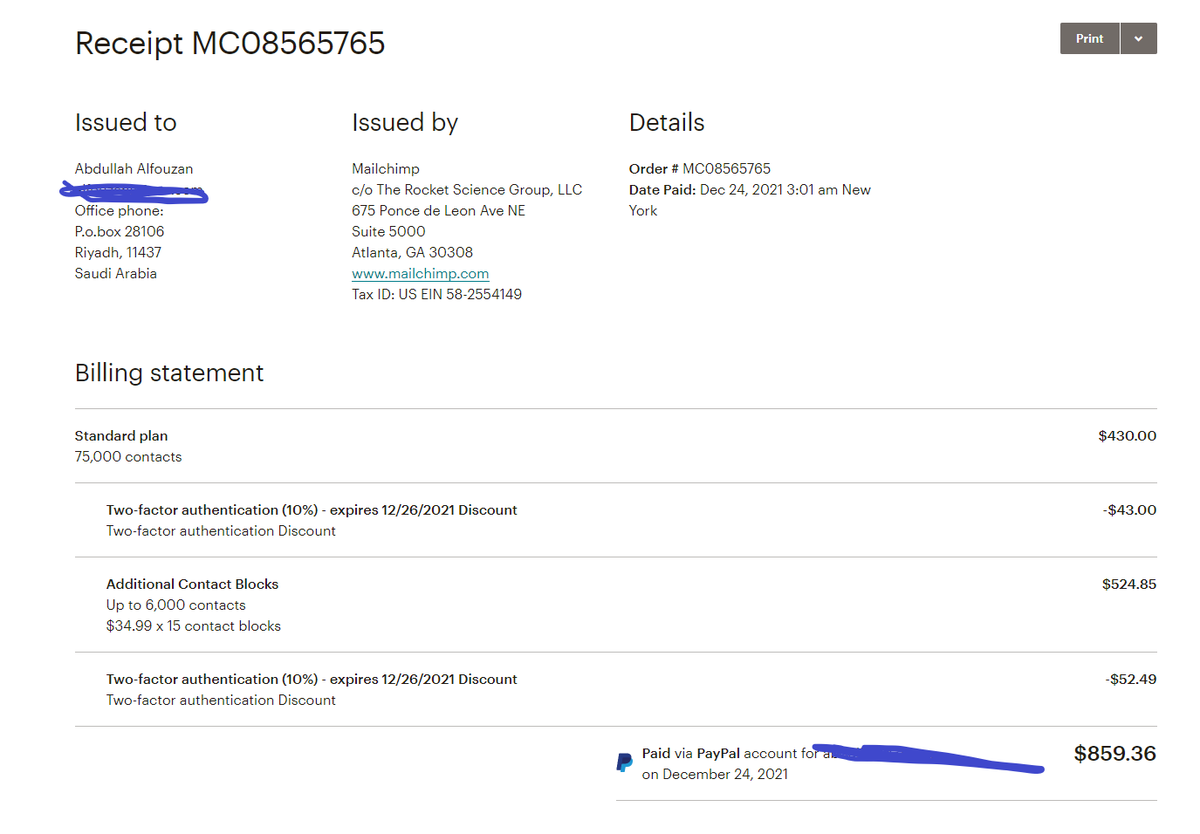Image resolution: width=1200 pixels, height=834 pixels.
Task: Click the Suite 5000 line
Action: pos(389,231)
